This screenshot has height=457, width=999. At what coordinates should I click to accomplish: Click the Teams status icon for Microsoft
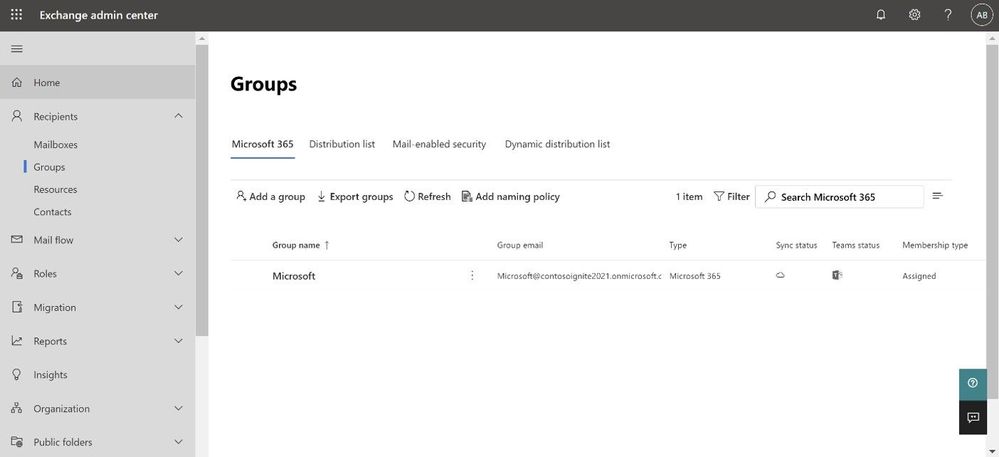point(837,275)
